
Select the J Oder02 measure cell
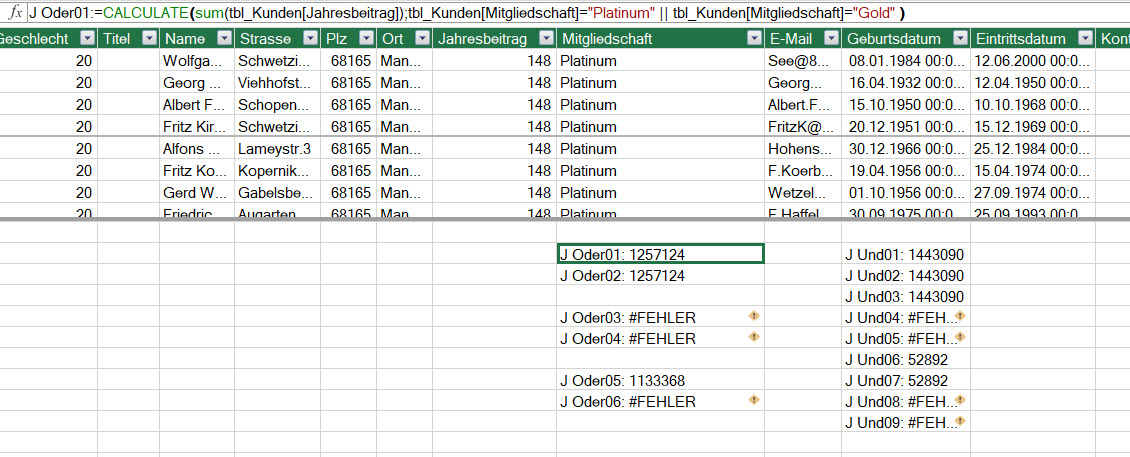pyautogui.click(x=659, y=275)
